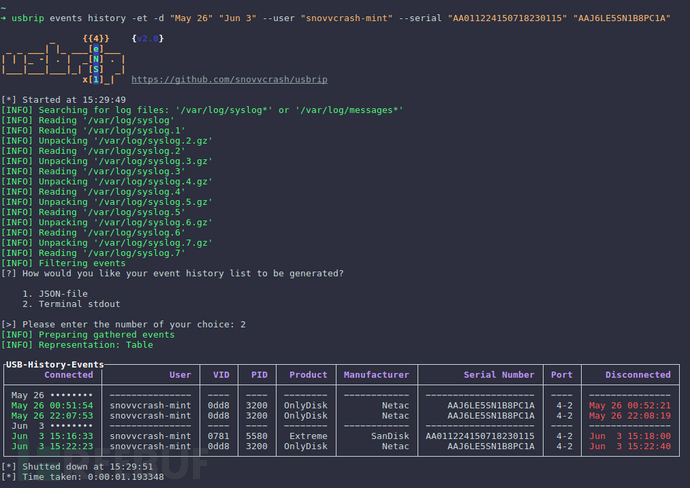The image size is (690, 488).
Task: Click the "USB-History-Events" table title
Action: [56, 365]
